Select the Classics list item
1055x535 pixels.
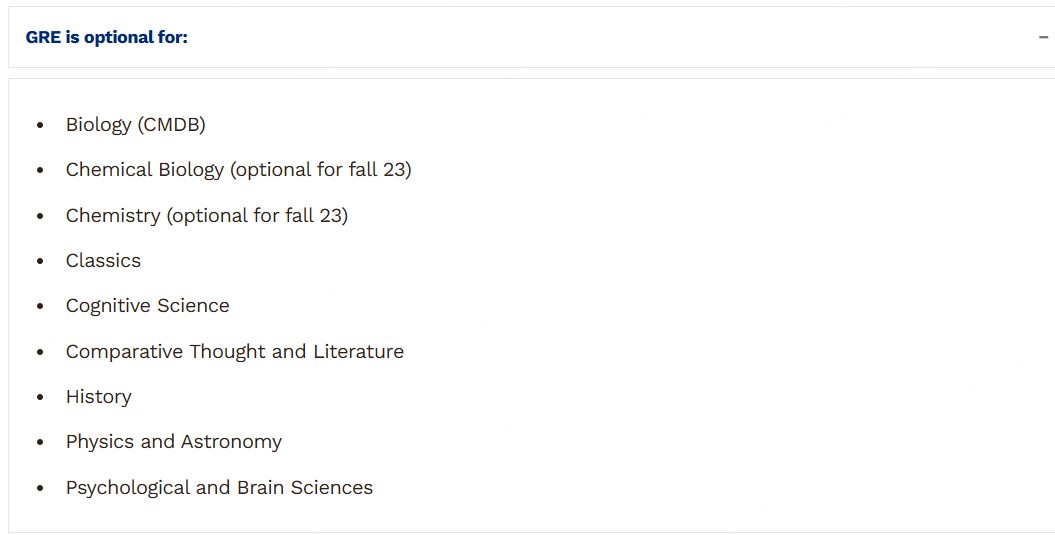103,261
